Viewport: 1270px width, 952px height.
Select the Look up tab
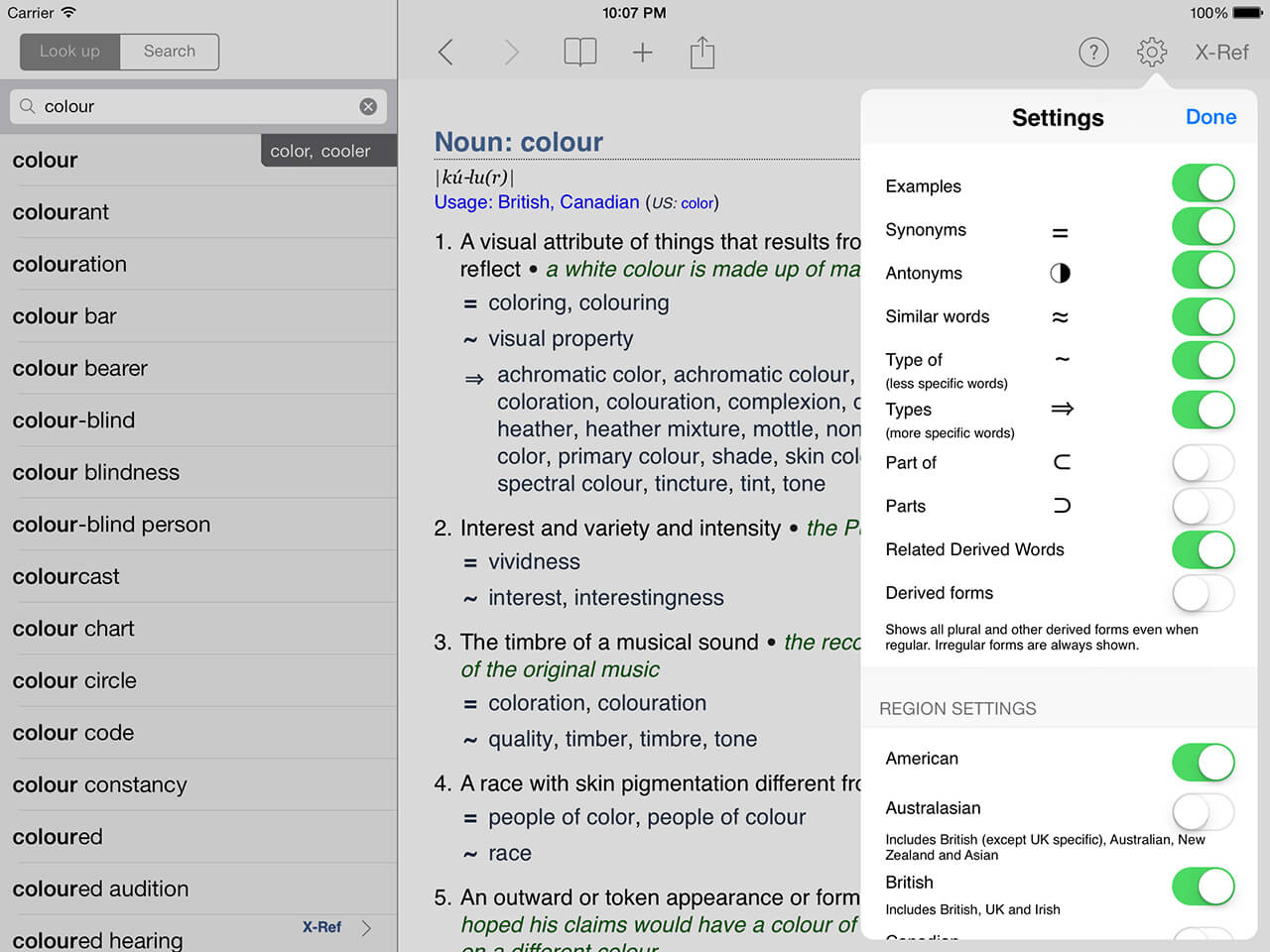tap(69, 52)
